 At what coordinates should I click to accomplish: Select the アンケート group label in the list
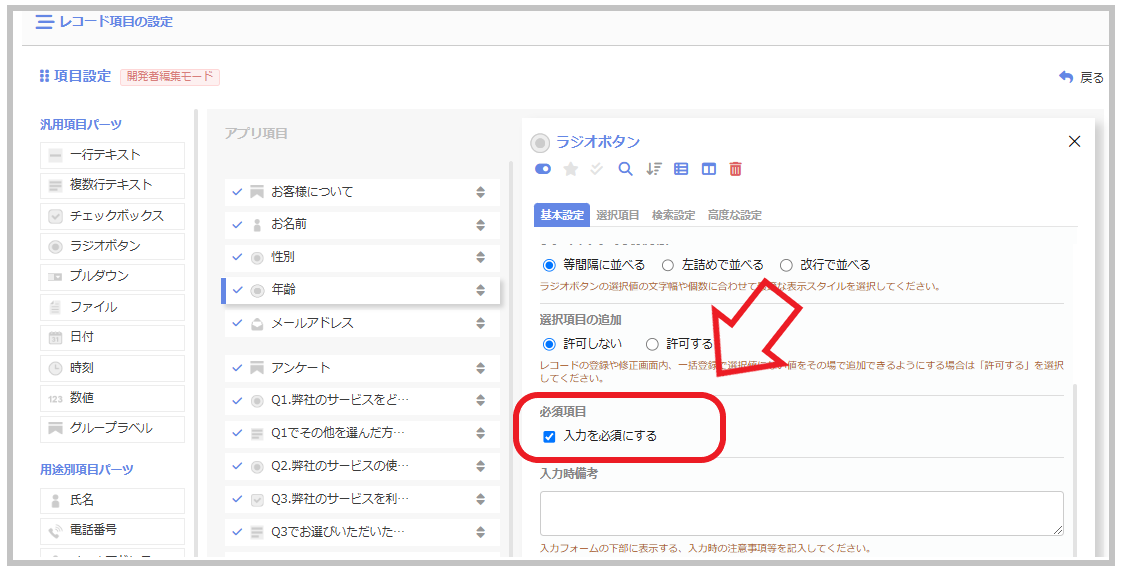pyautogui.click(x=300, y=368)
